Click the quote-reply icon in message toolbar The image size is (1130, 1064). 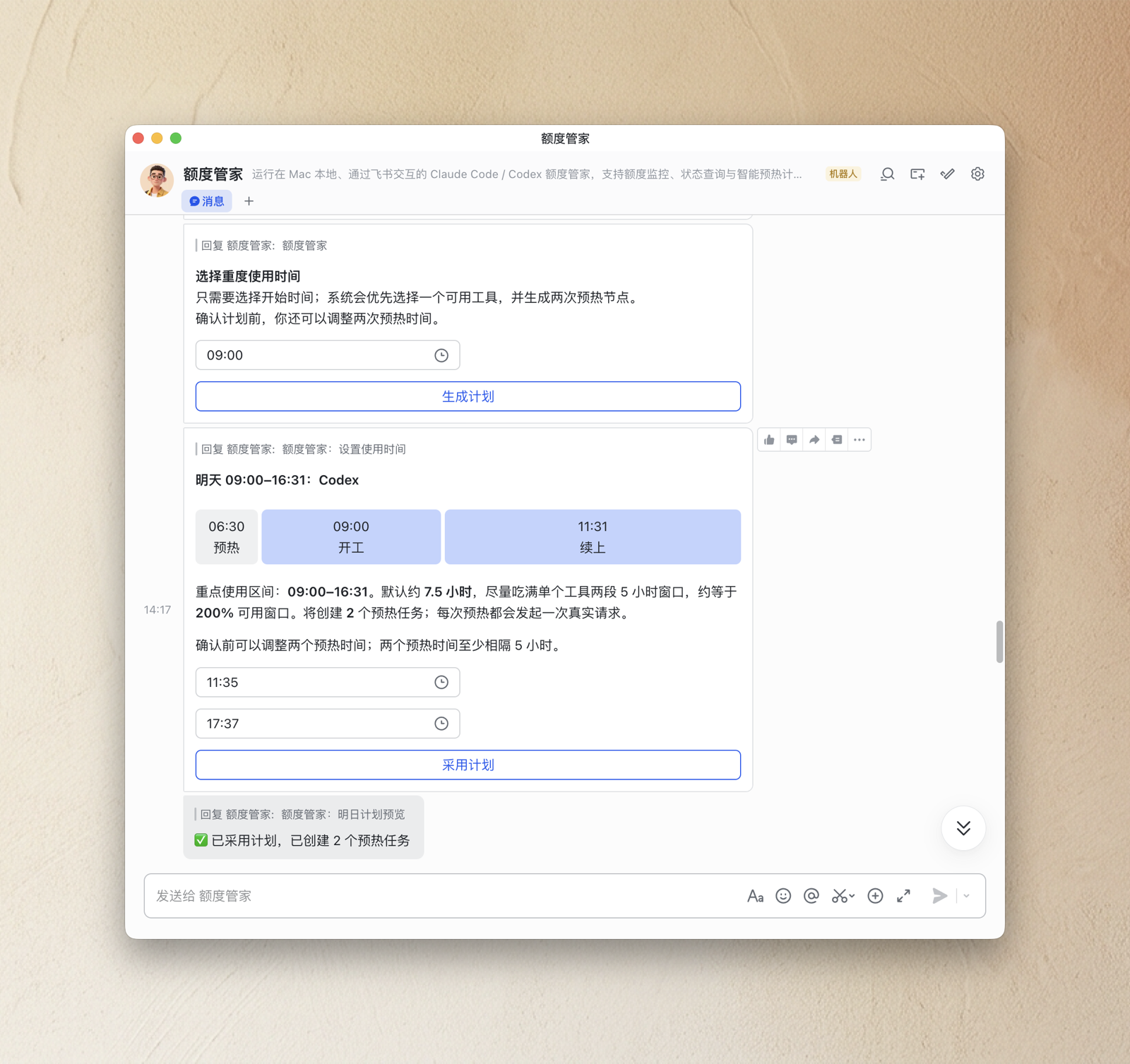[x=837, y=440]
